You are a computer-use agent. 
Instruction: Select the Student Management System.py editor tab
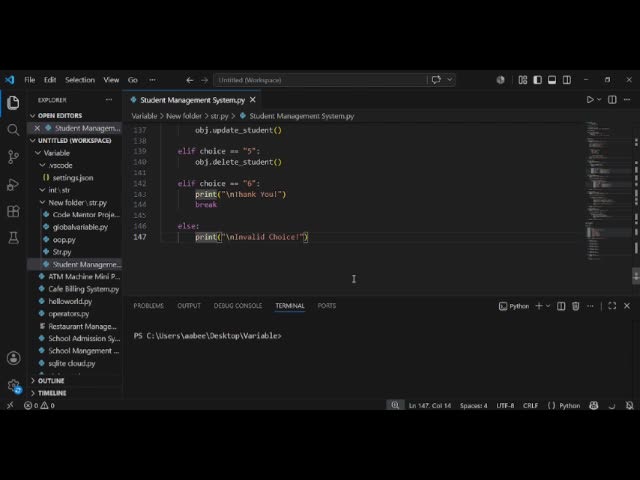192,100
